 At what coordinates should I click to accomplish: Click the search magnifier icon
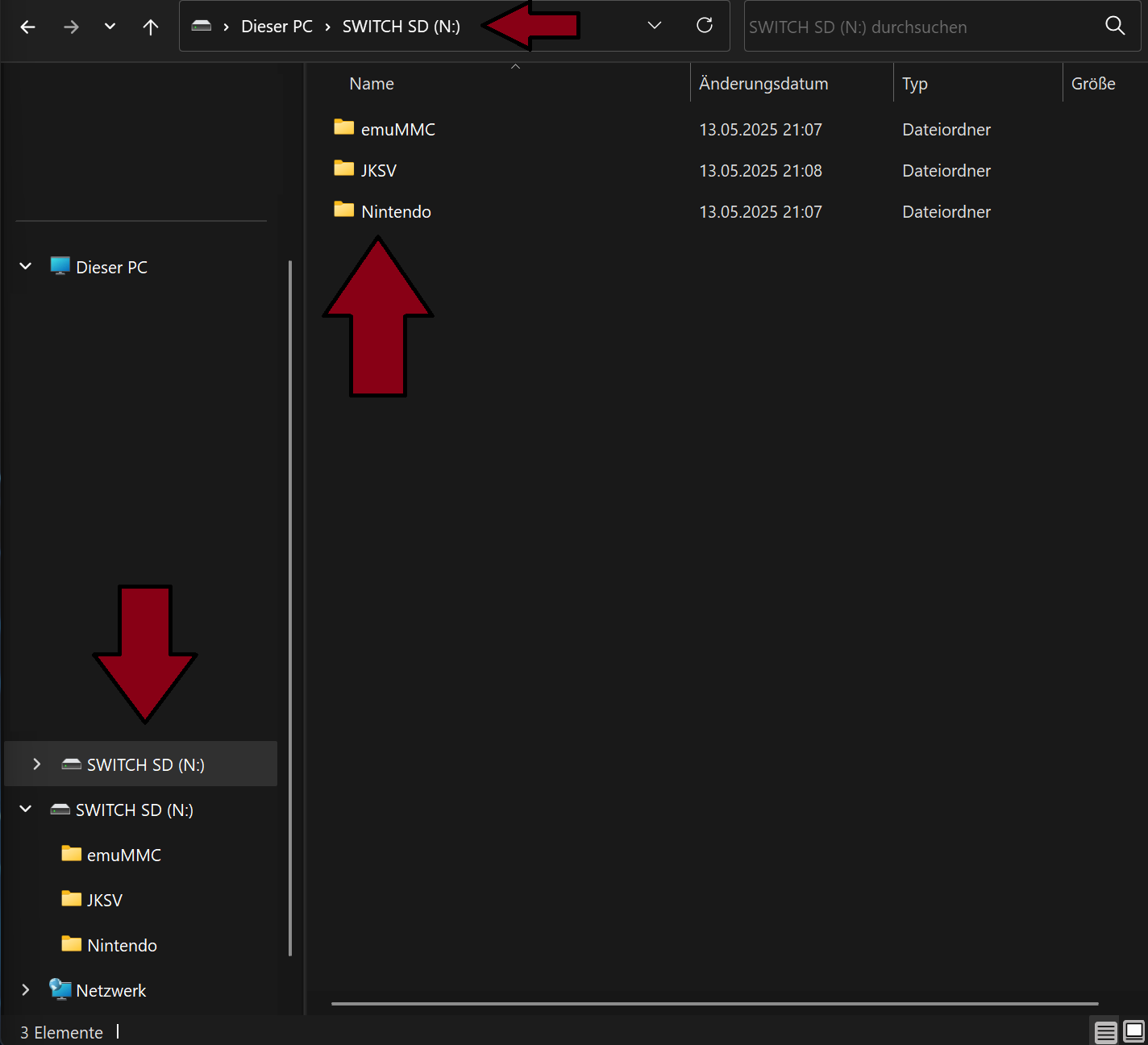point(1115,26)
